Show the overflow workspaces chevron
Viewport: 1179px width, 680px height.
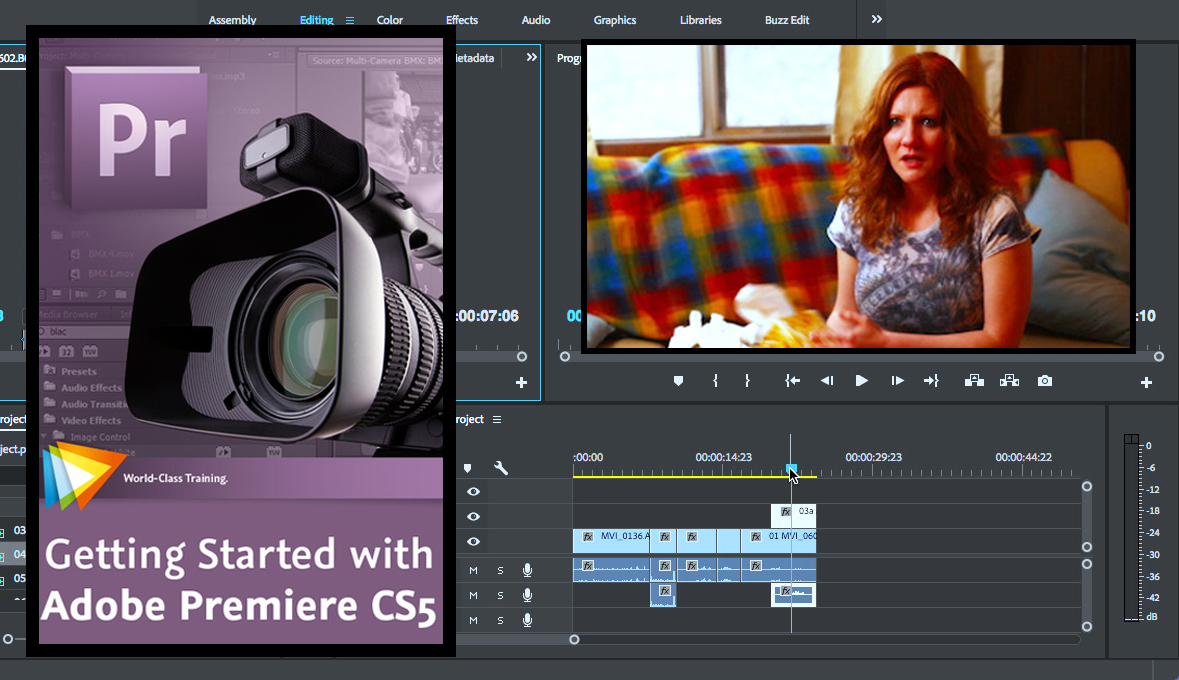pos(876,20)
